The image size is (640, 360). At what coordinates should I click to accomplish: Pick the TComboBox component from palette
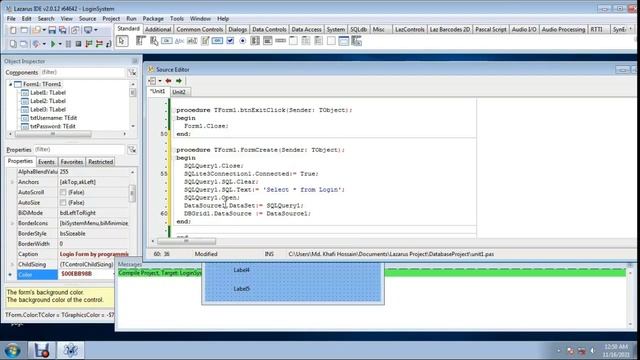point(268,41)
